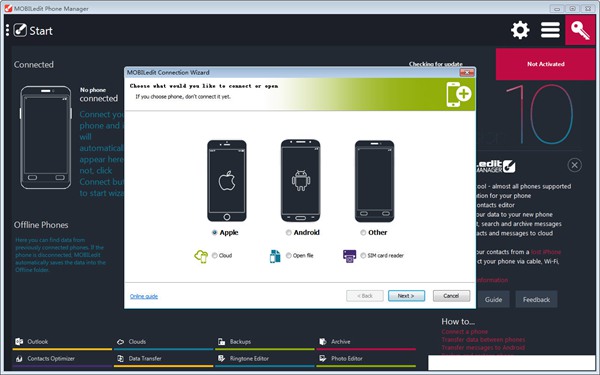This screenshot has width=600, height=375.
Task: Click the Apple phone image
Action: [x=227, y=181]
